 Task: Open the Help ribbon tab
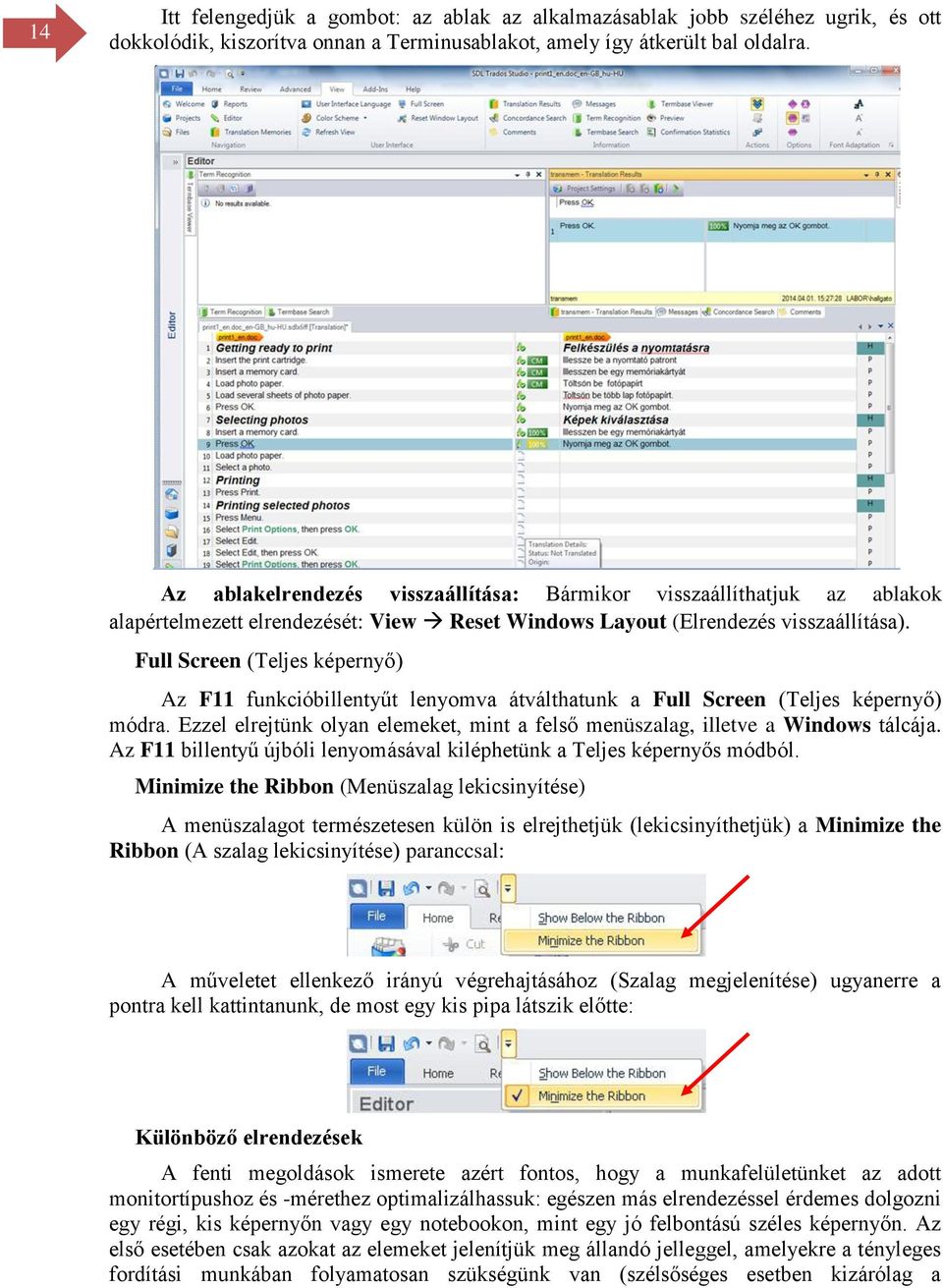click(413, 89)
